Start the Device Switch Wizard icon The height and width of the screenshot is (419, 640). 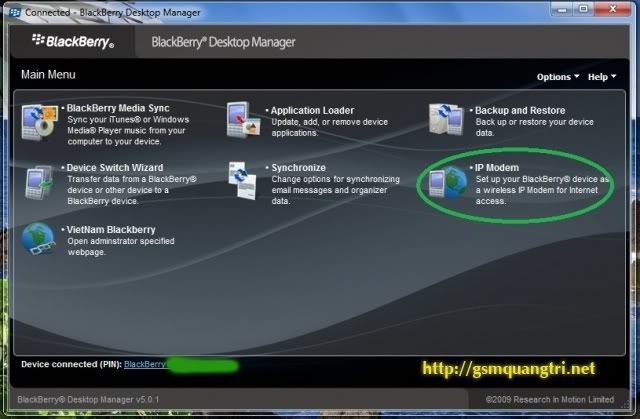click(x=39, y=182)
